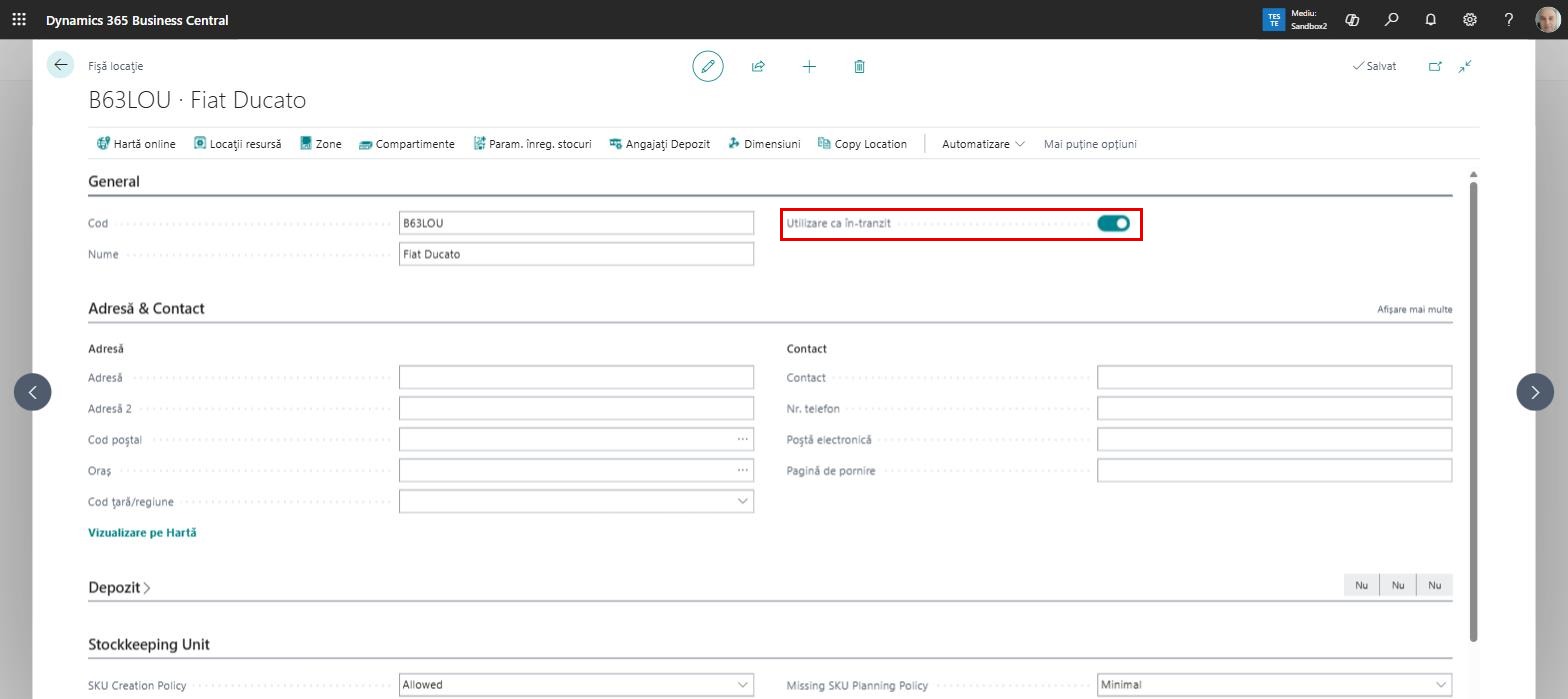Image resolution: width=1568 pixels, height=699 pixels.
Task: Open Zone from the action bar
Action: [x=321, y=144]
